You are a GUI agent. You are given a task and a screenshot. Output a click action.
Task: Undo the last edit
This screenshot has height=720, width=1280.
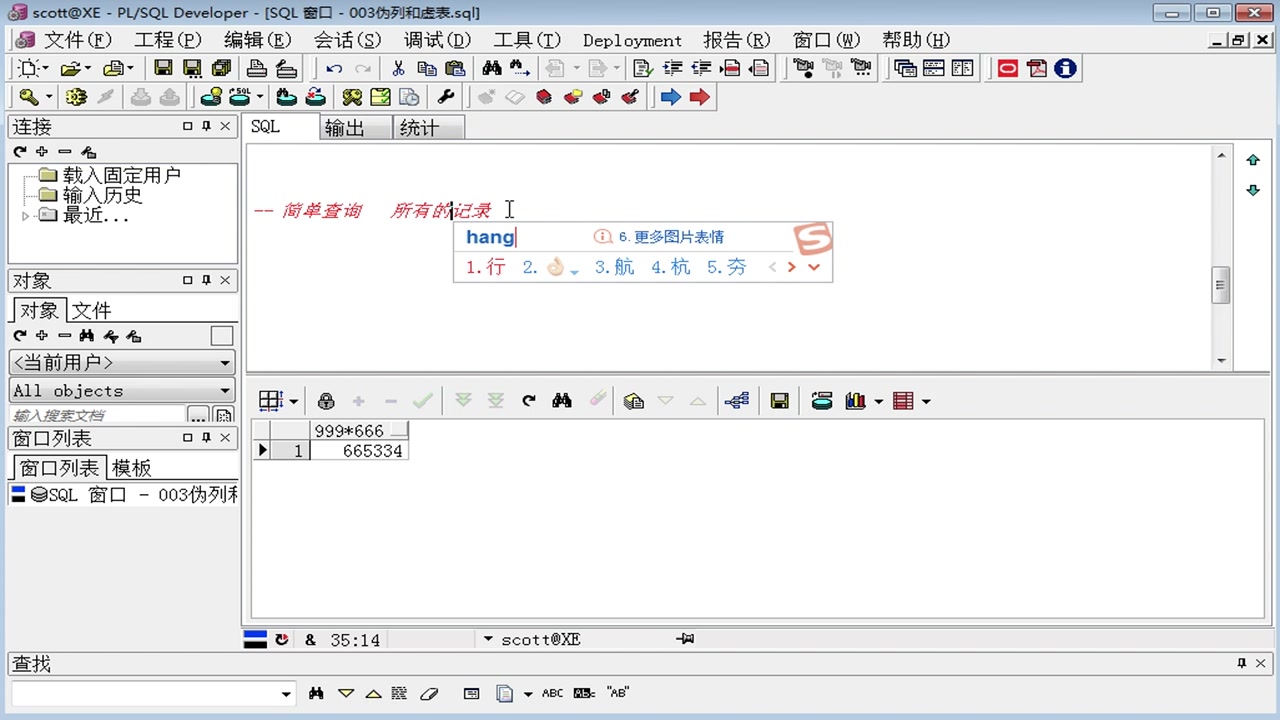pos(334,68)
